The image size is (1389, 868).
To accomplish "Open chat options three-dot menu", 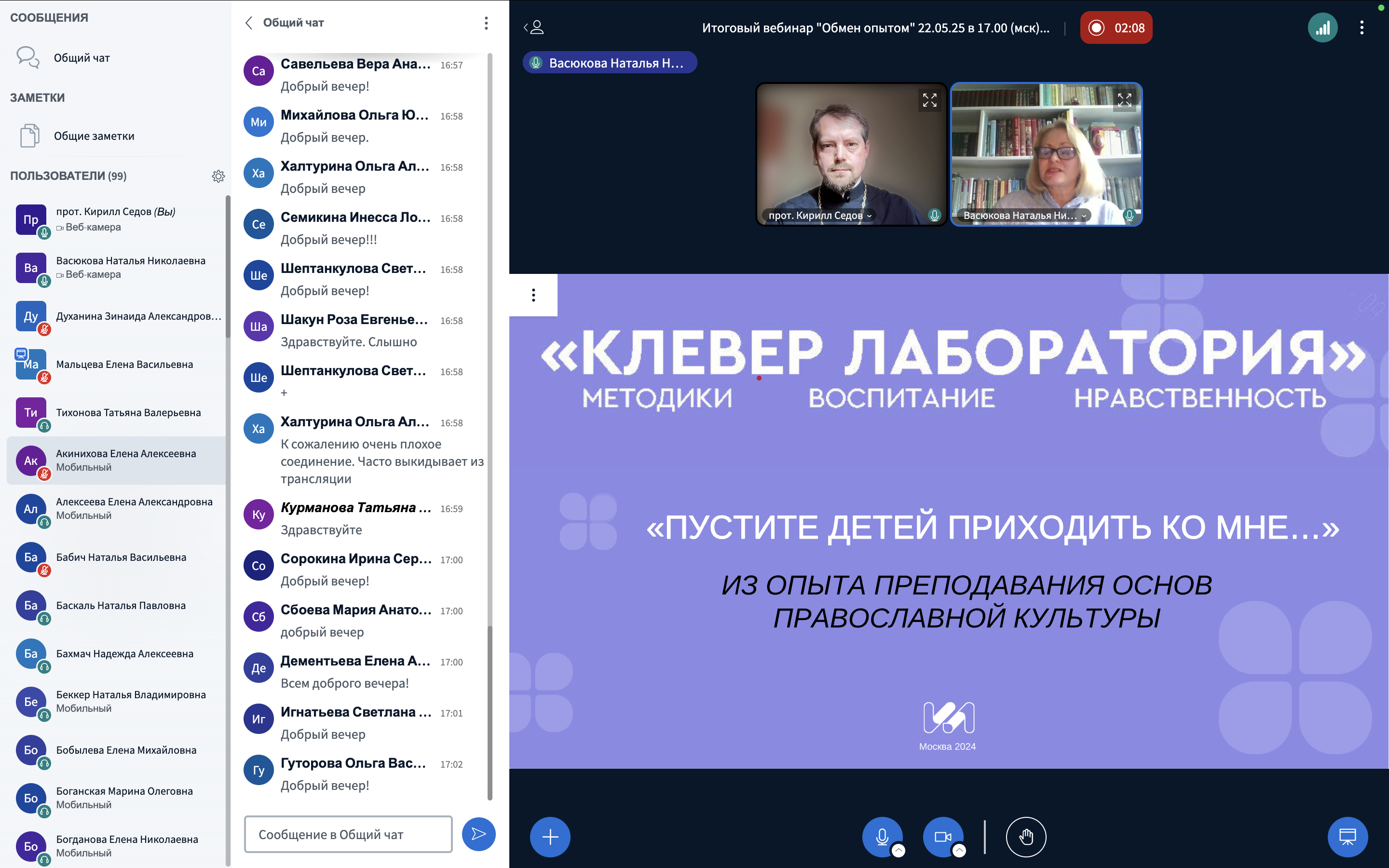I will pyautogui.click(x=486, y=23).
